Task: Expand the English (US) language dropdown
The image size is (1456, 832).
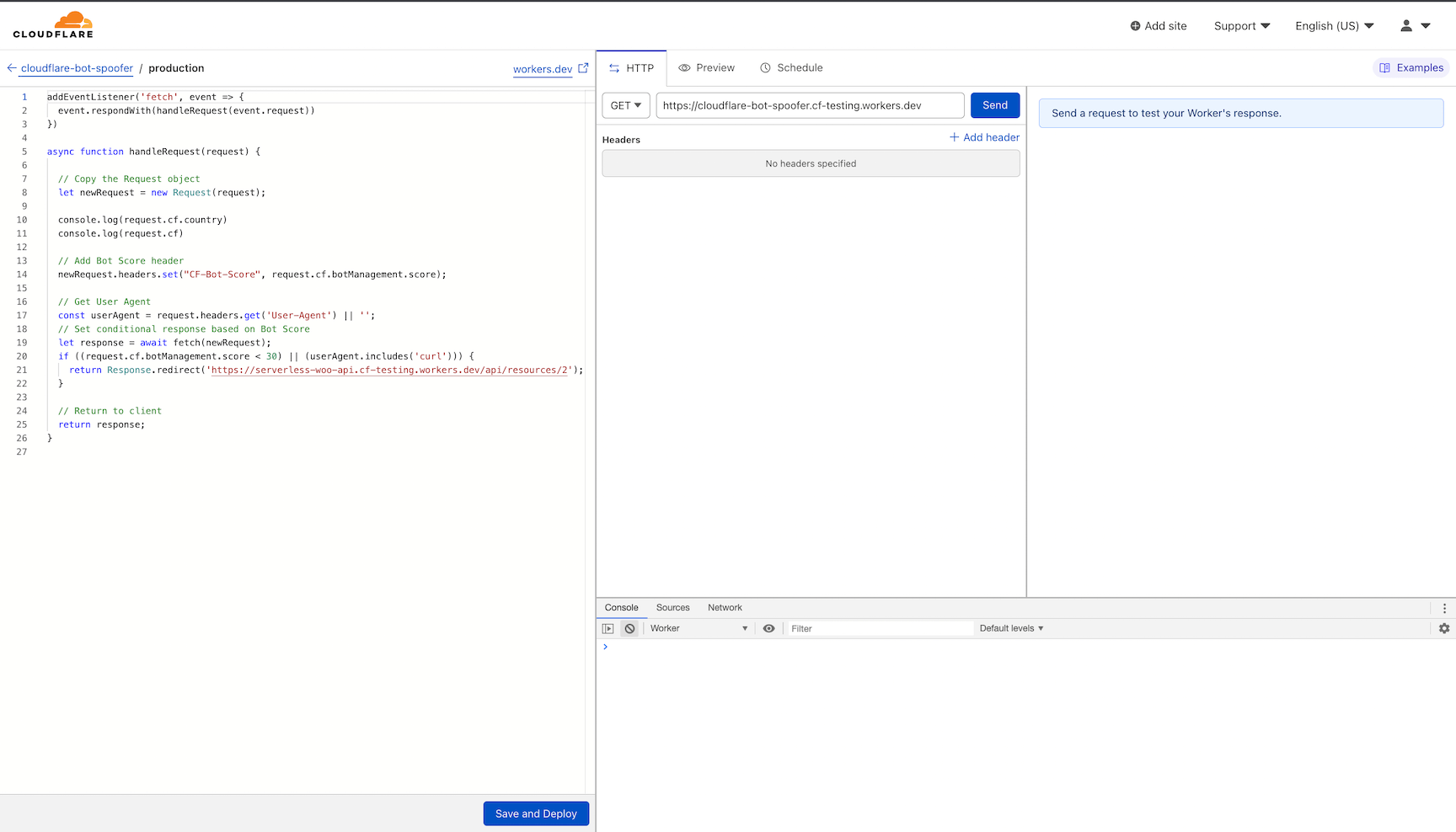Action: pos(1334,26)
